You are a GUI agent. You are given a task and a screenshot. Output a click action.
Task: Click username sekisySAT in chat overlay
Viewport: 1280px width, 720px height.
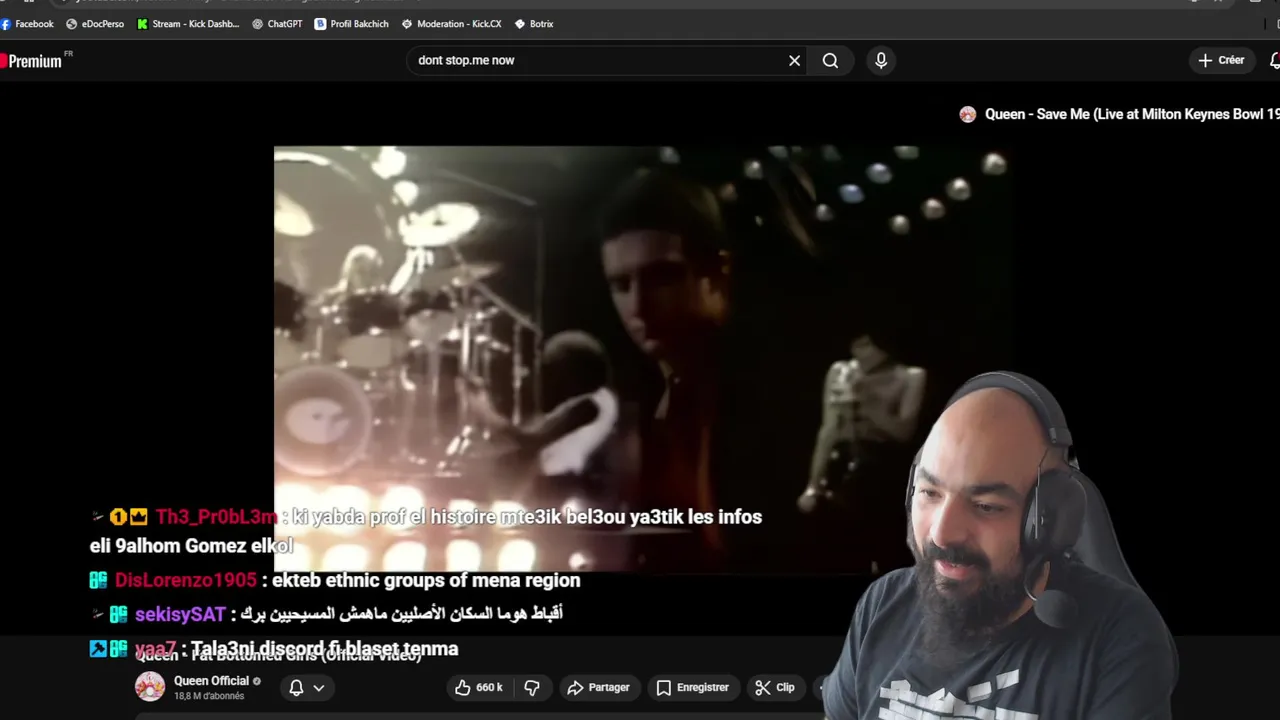tap(180, 614)
